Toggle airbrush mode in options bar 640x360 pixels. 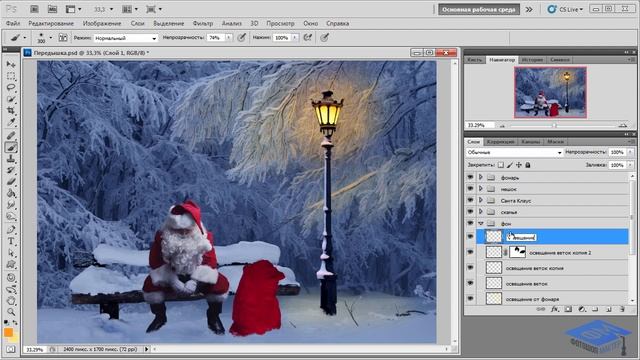[308, 38]
